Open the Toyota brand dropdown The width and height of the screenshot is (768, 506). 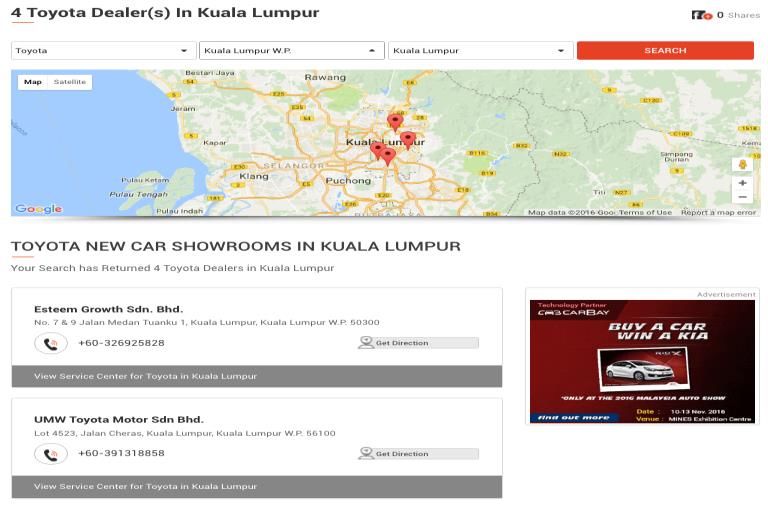pyautogui.click(x=103, y=50)
